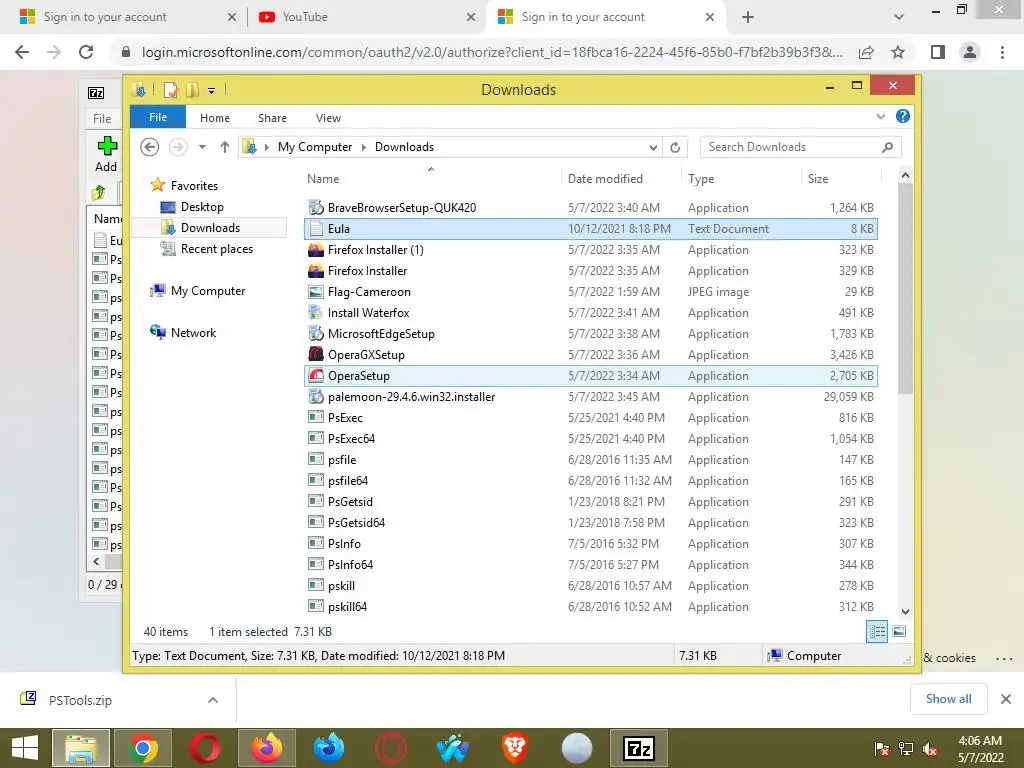Open the Chrome profile avatar
Image resolution: width=1024 pixels, height=768 pixels.
970,52
